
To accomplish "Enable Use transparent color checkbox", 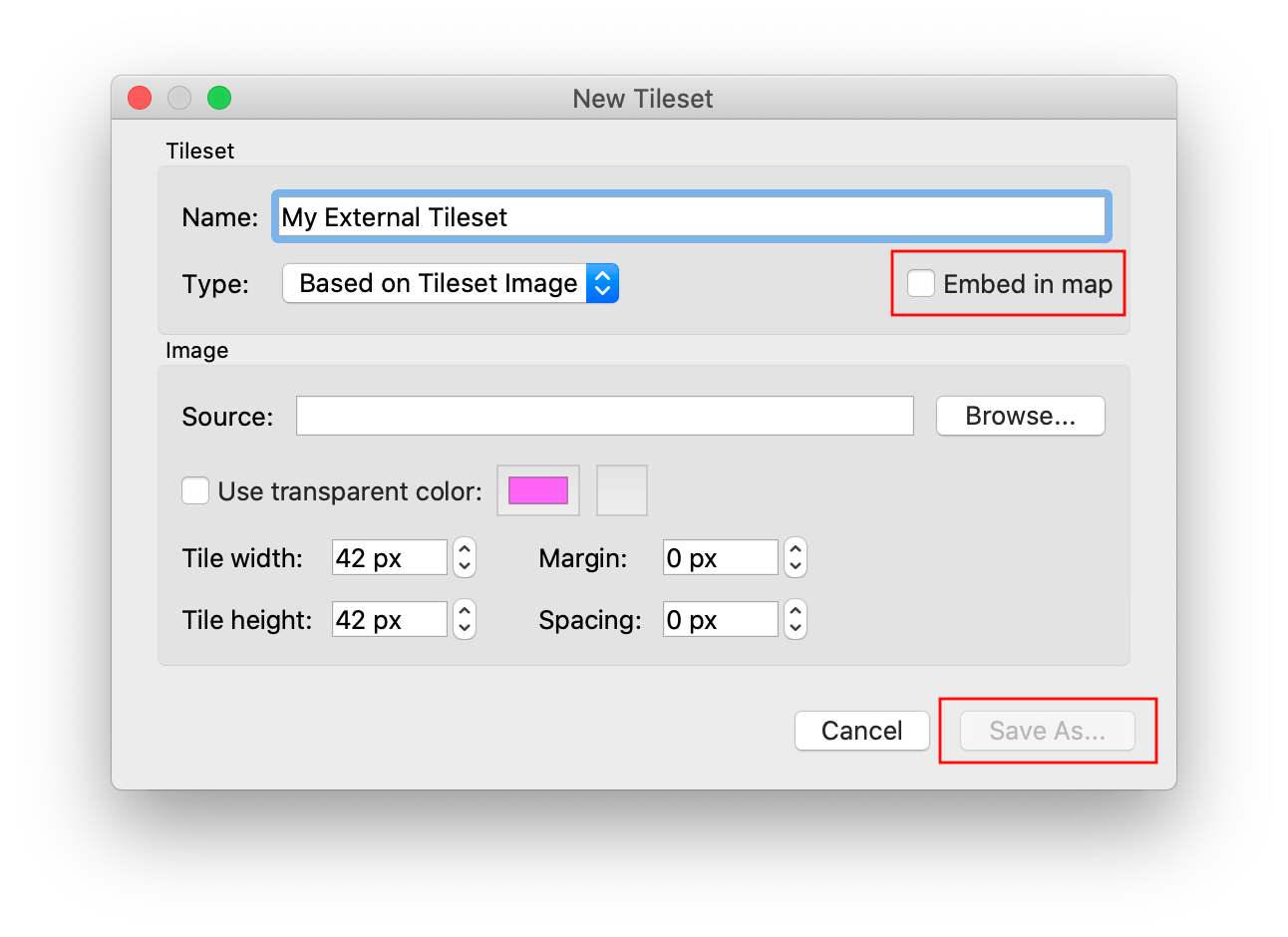I will [195, 491].
